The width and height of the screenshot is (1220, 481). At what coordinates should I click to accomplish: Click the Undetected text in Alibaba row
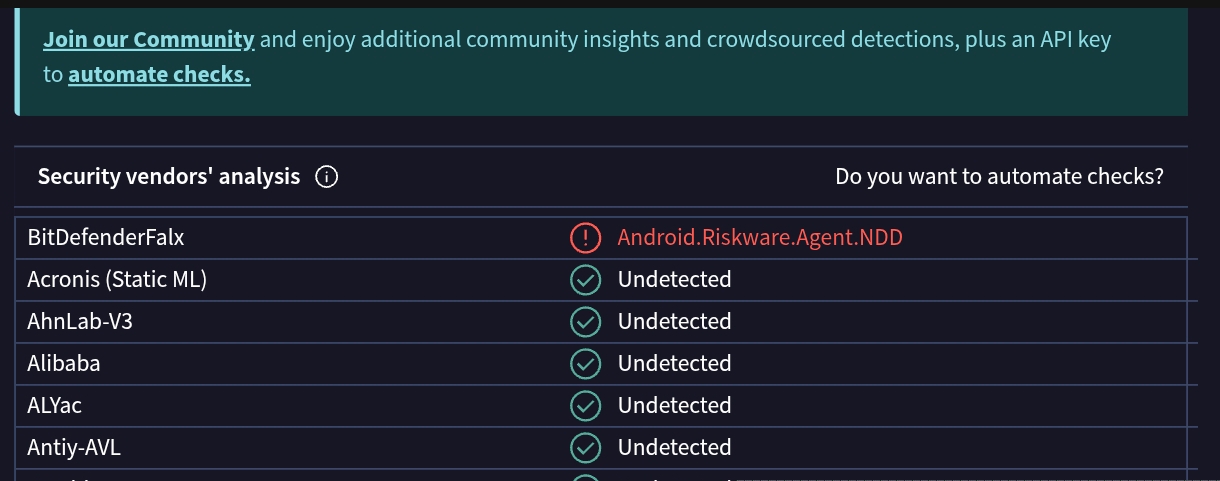tap(674, 364)
